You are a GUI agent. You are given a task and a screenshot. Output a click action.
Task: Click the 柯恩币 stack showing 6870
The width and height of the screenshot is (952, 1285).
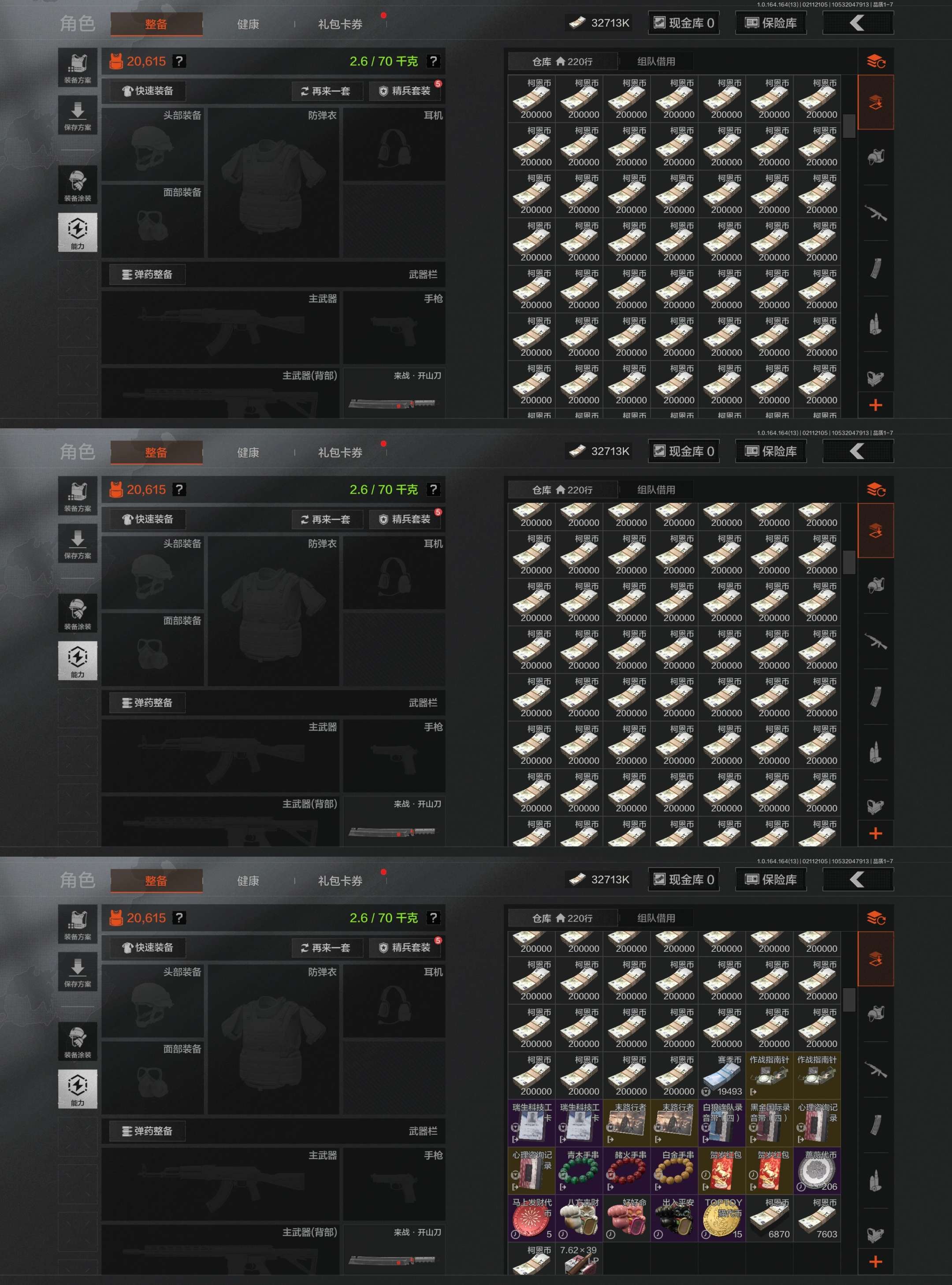770,1218
